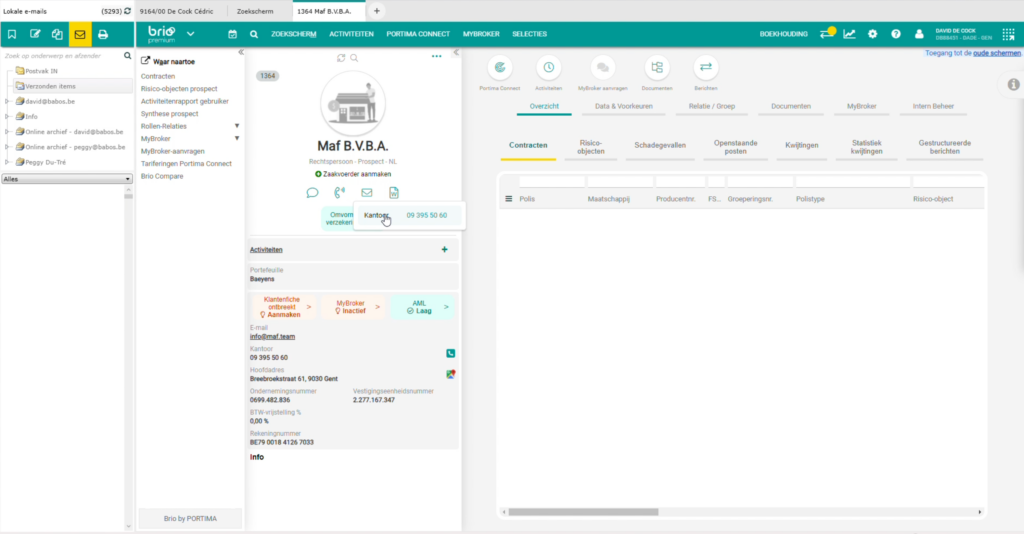Open Brio Compare link
Viewport: 1024px width, 534px height.
tap(162, 176)
